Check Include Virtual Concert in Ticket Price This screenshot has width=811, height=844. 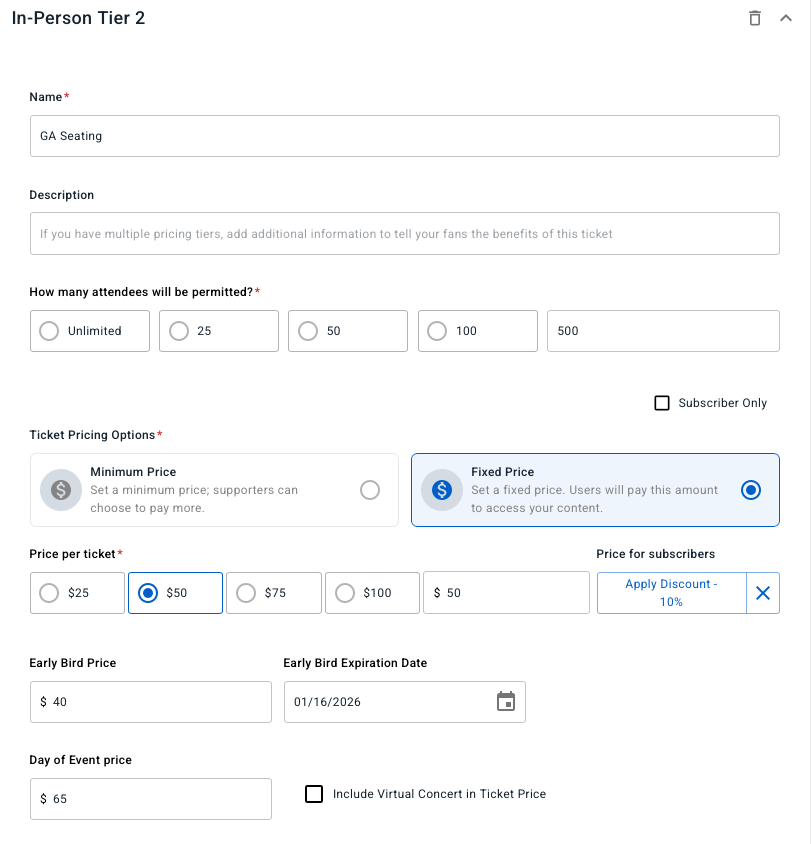pyautogui.click(x=314, y=794)
